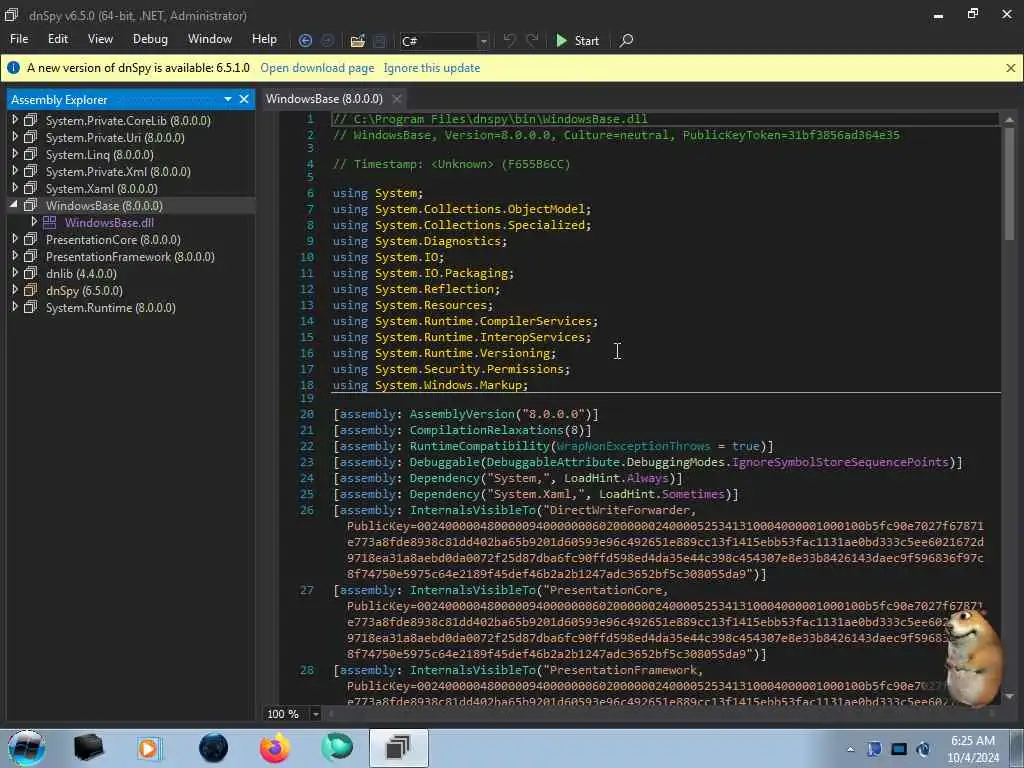Expand the PresentationCore assembly node
The width and height of the screenshot is (1024, 768).
point(14,239)
